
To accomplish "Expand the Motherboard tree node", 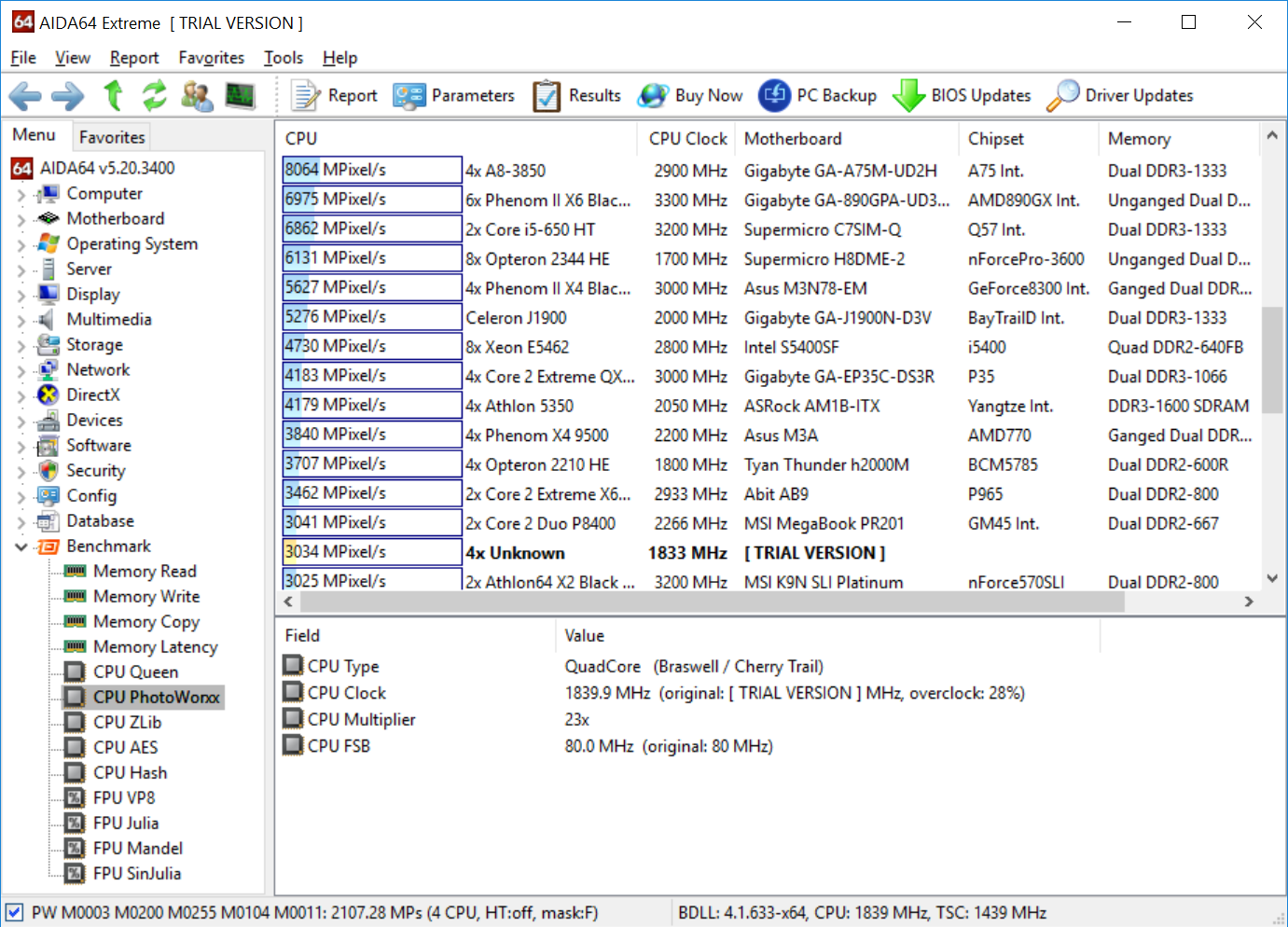I will click(21, 220).
